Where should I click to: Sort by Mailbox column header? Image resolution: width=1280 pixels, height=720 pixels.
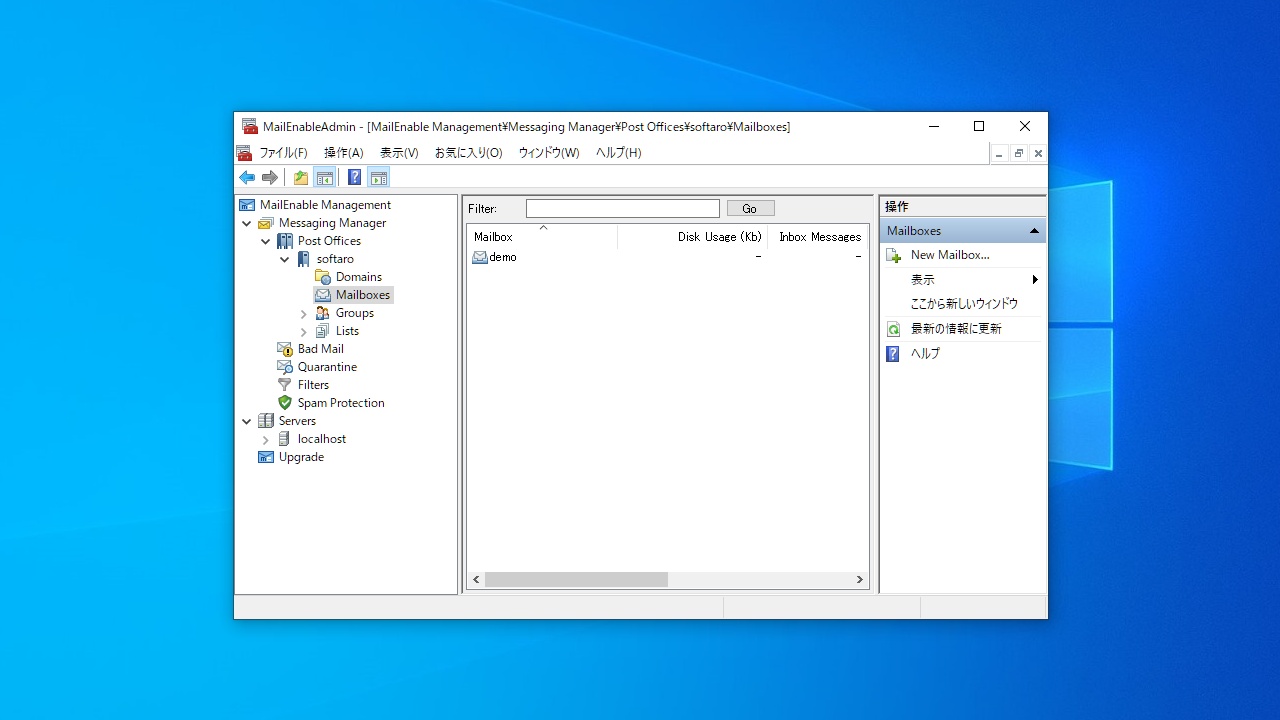[542, 237]
